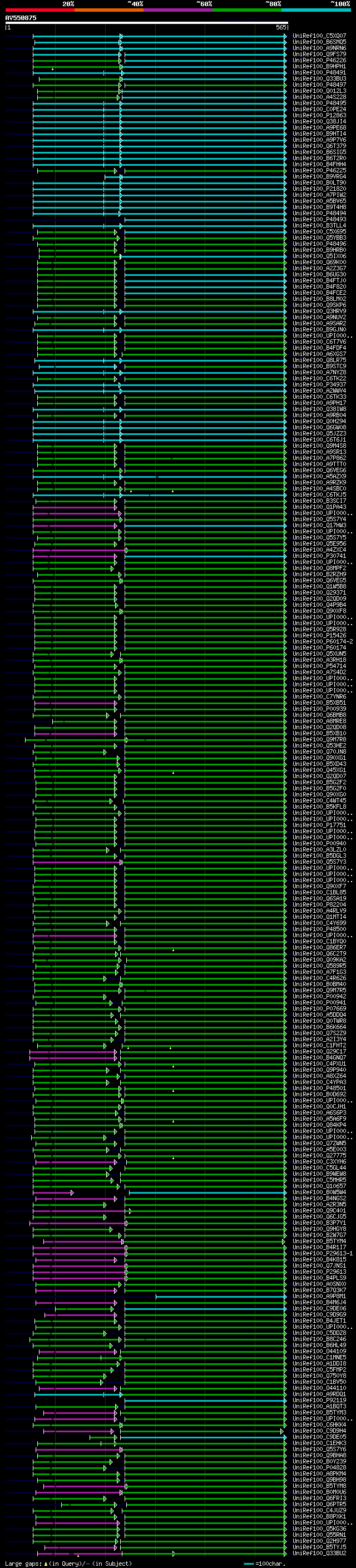Select the UniRef100_A9TTT0 label
The image size is (356, 1568).
coord(319,464)
